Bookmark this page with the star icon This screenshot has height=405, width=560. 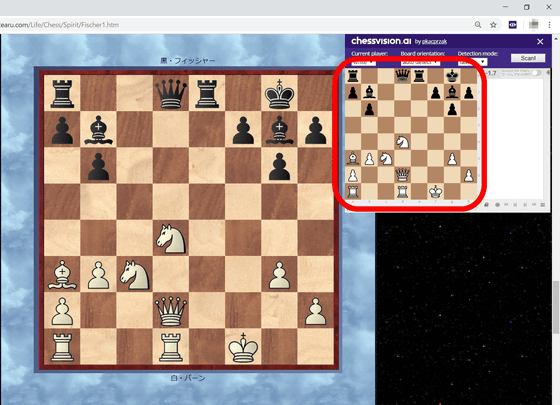click(x=493, y=25)
